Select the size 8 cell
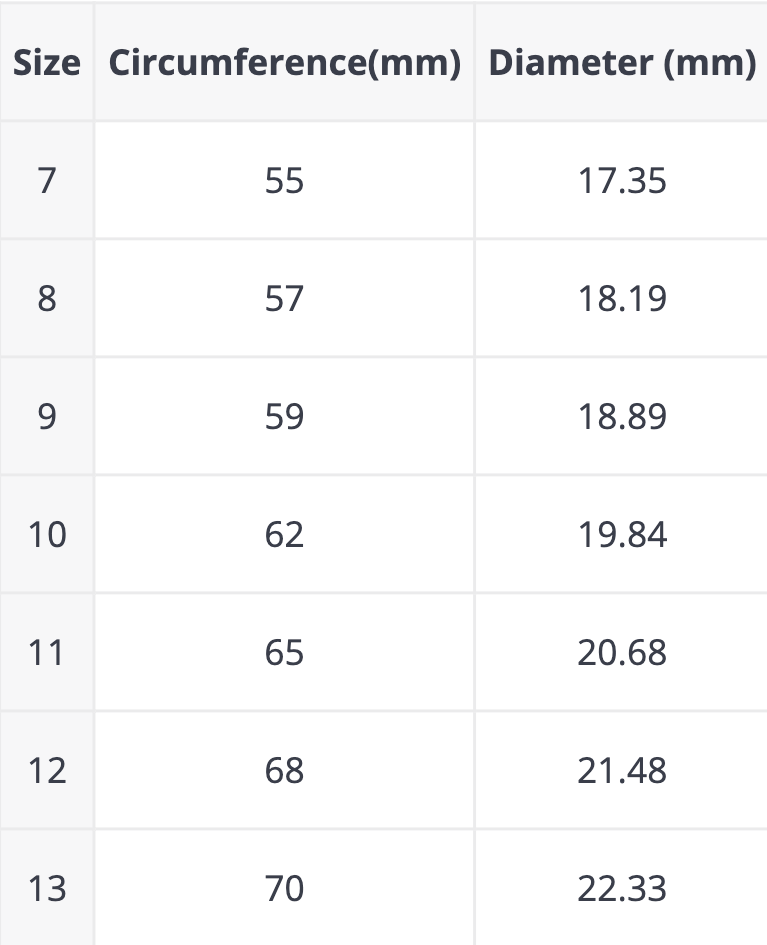Image resolution: width=767 pixels, height=945 pixels. pyautogui.click(x=47, y=299)
